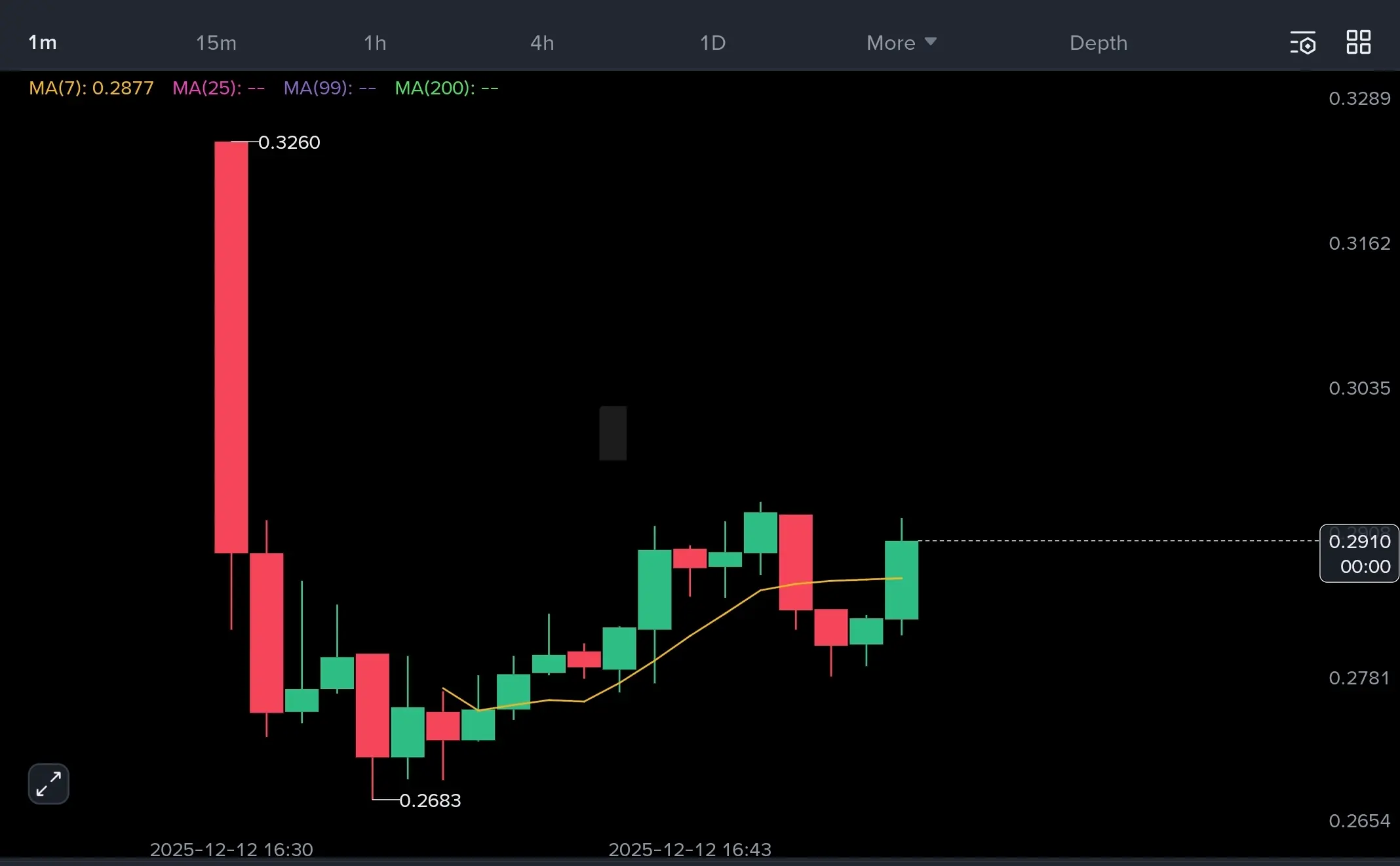The height and width of the screenshot is (866, 1400).
Task: Click the 0.2683 low price marker
Action: tap(429, 800)
